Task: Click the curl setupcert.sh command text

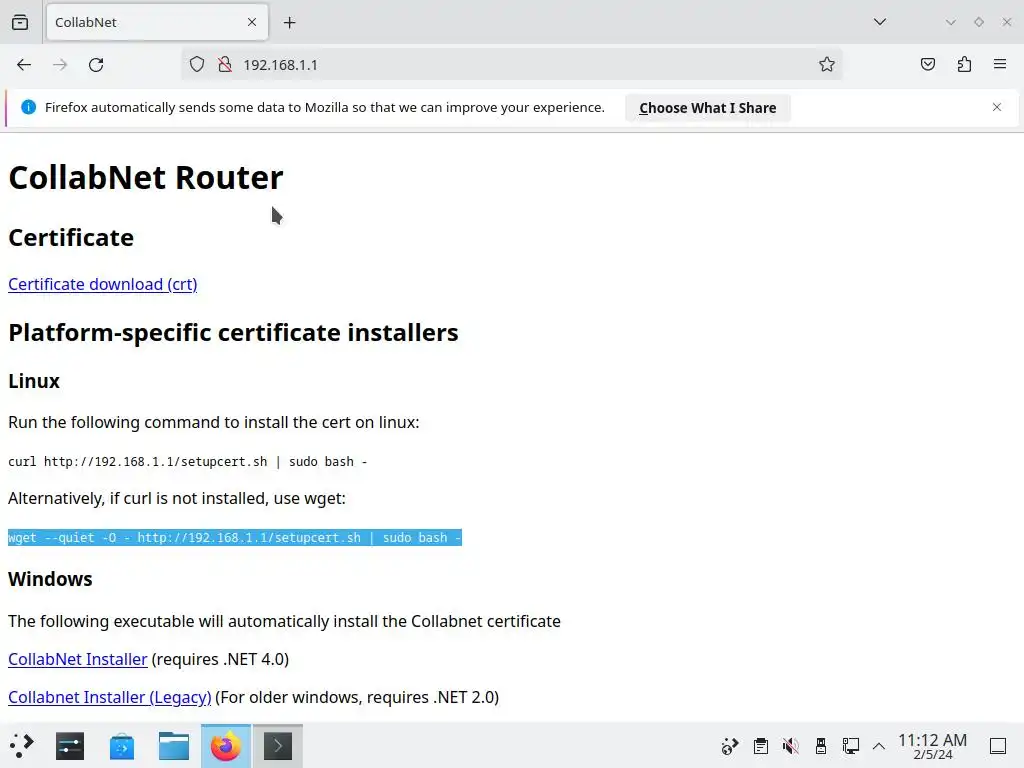Action: pyautogui.click(x=187, y=462)
